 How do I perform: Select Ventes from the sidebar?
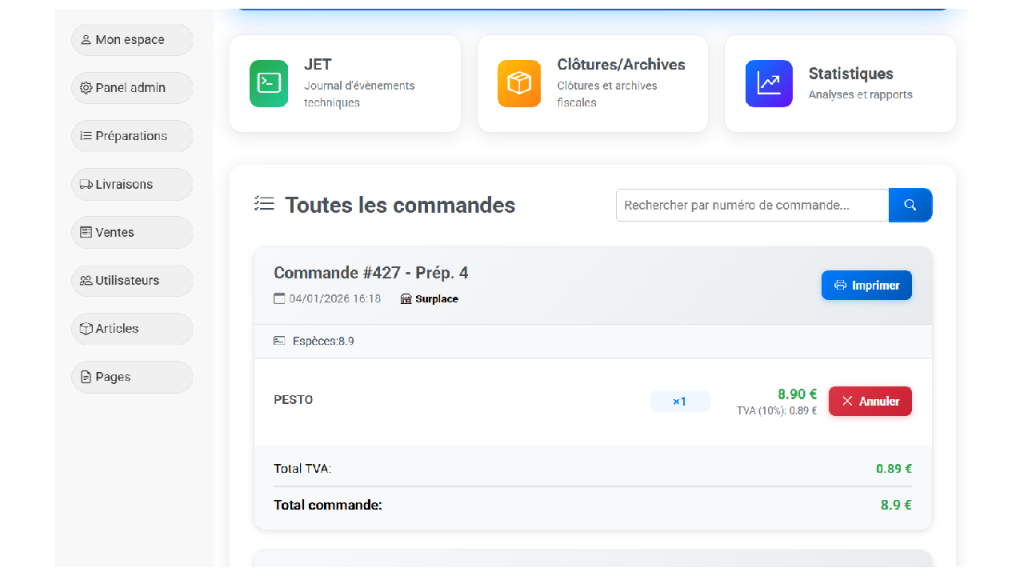[x=131, y=232]
